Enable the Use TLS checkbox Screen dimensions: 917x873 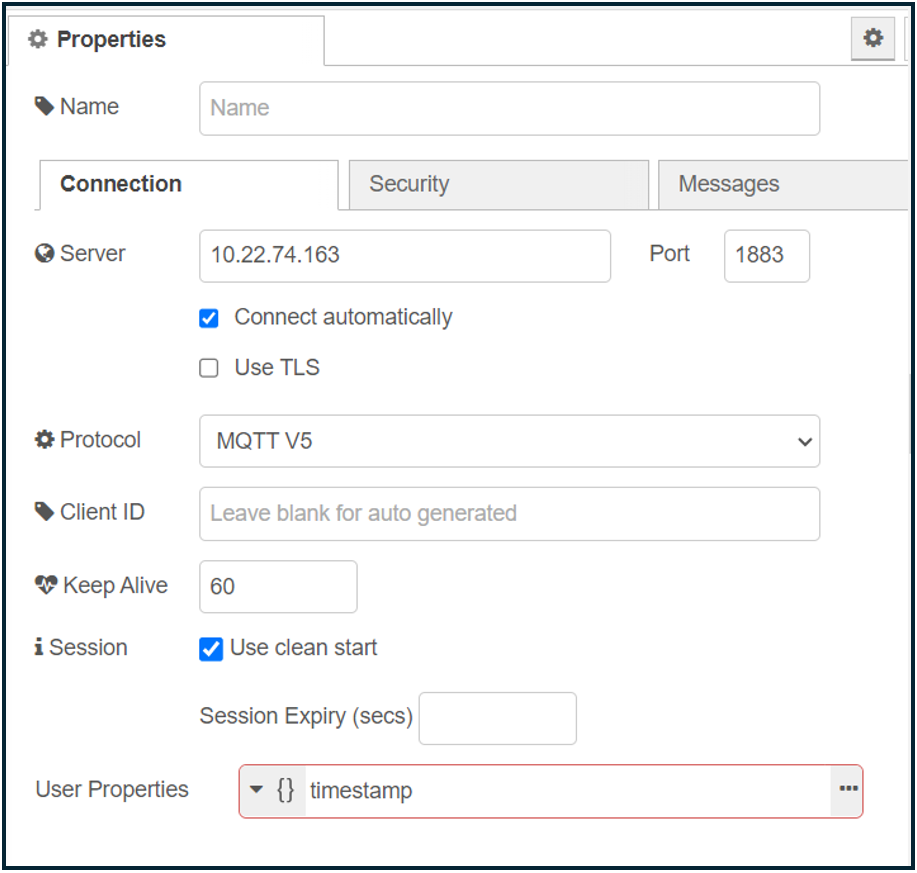pos(209,368)
